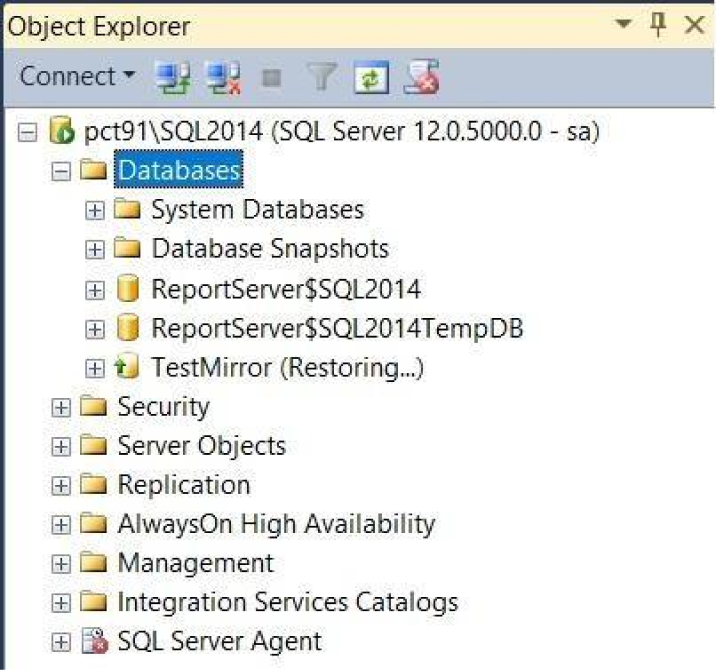The image size is (716, 670).
Task: Select the Security label
Action: click(163, 407)
